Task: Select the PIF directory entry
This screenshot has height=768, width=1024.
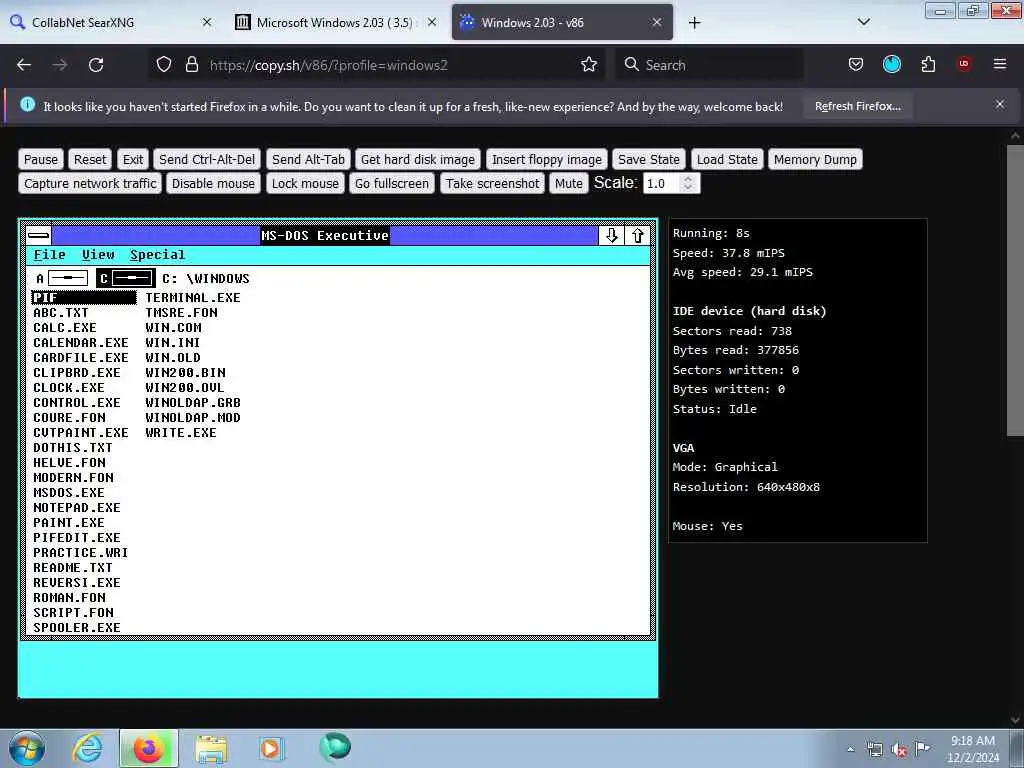Action: point(84,298)
